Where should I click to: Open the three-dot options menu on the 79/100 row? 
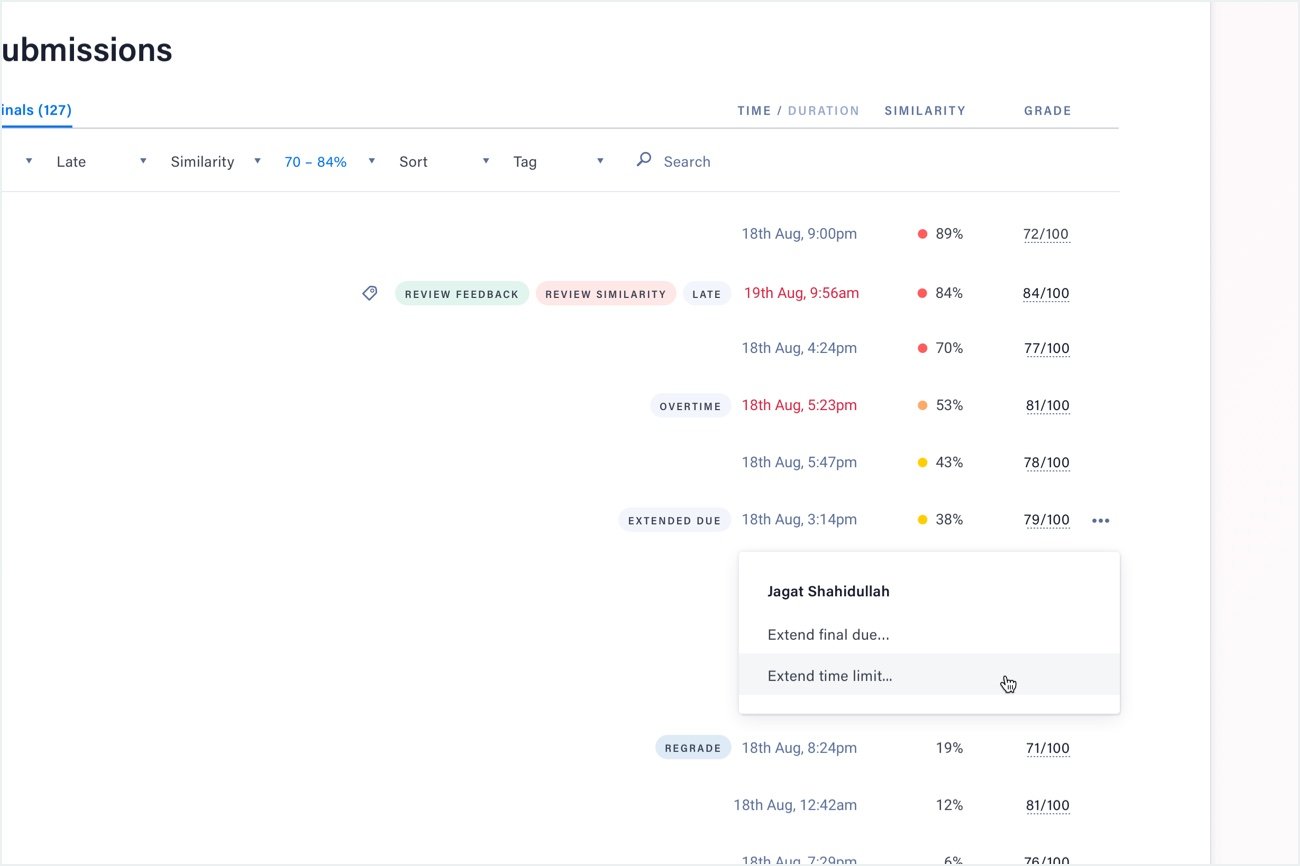[x=1100, y=520]
